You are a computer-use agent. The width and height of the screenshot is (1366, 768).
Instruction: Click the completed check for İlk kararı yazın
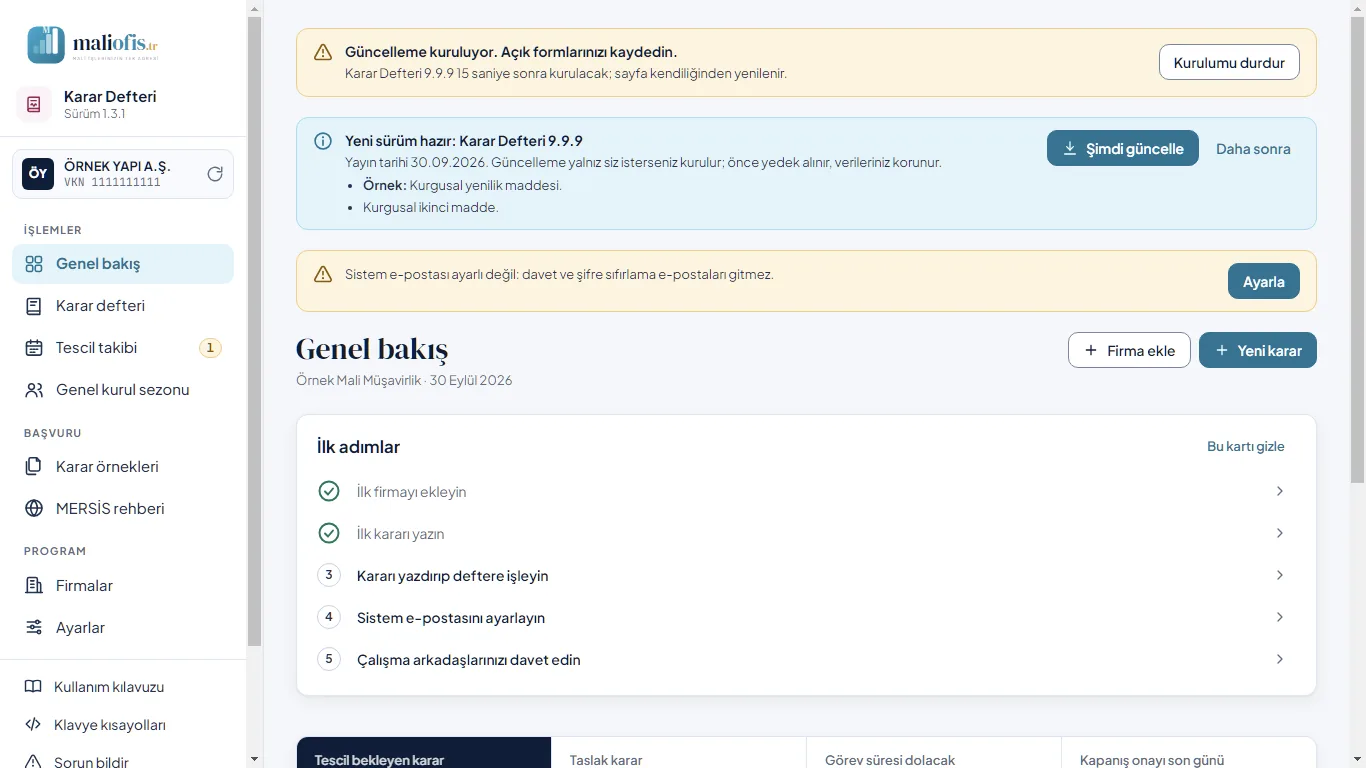tap(329, 533)
